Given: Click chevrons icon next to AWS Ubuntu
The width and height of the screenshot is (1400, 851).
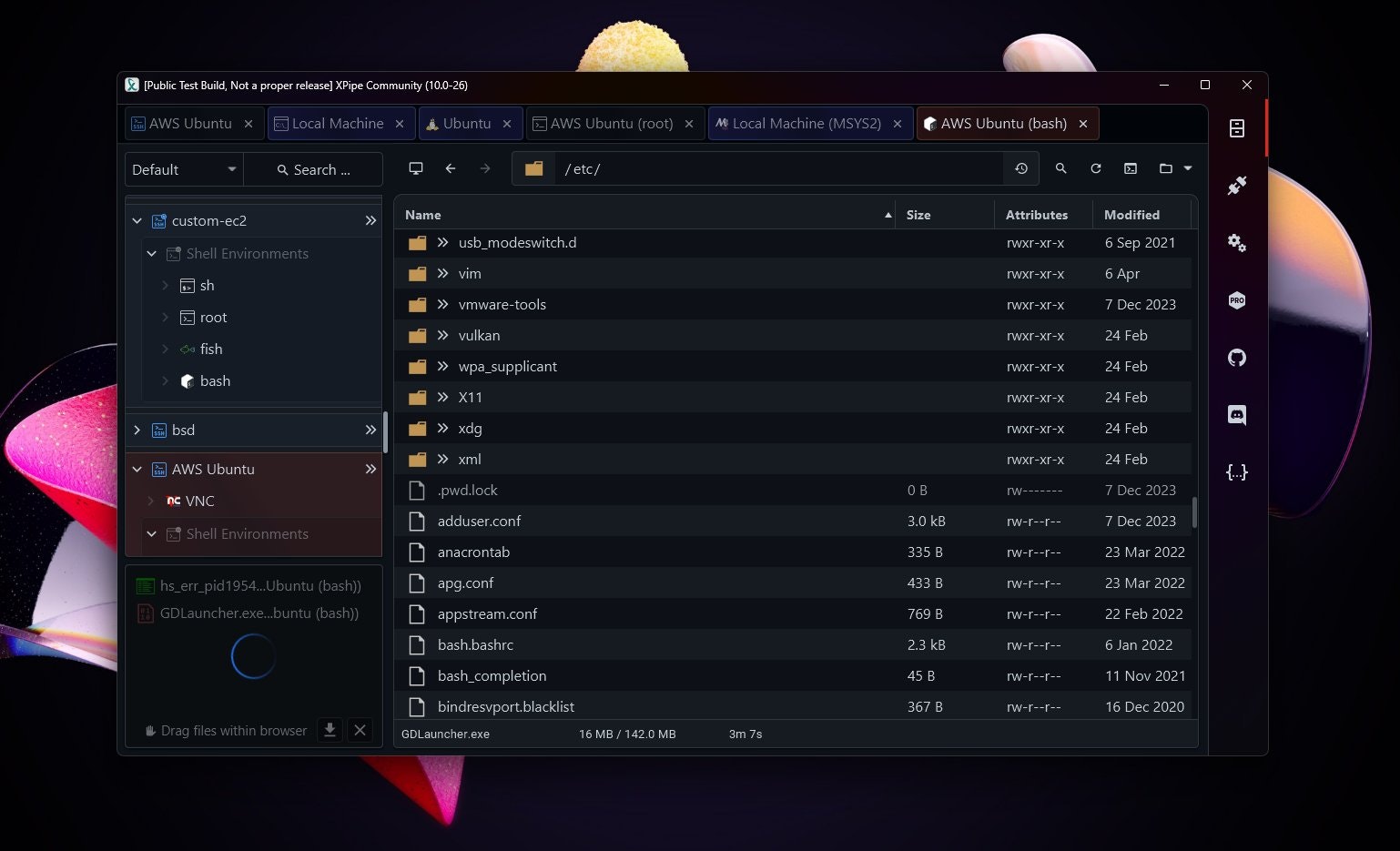Looking at the screenshot, I should click(x=370, y=469).
